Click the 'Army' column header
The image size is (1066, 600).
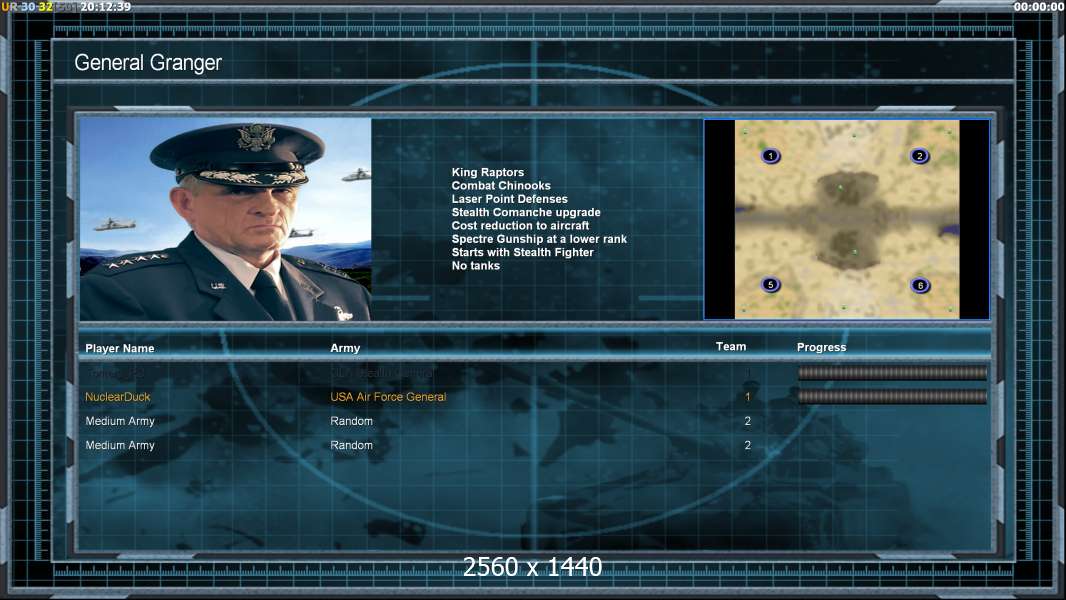[x=345, y=348]
